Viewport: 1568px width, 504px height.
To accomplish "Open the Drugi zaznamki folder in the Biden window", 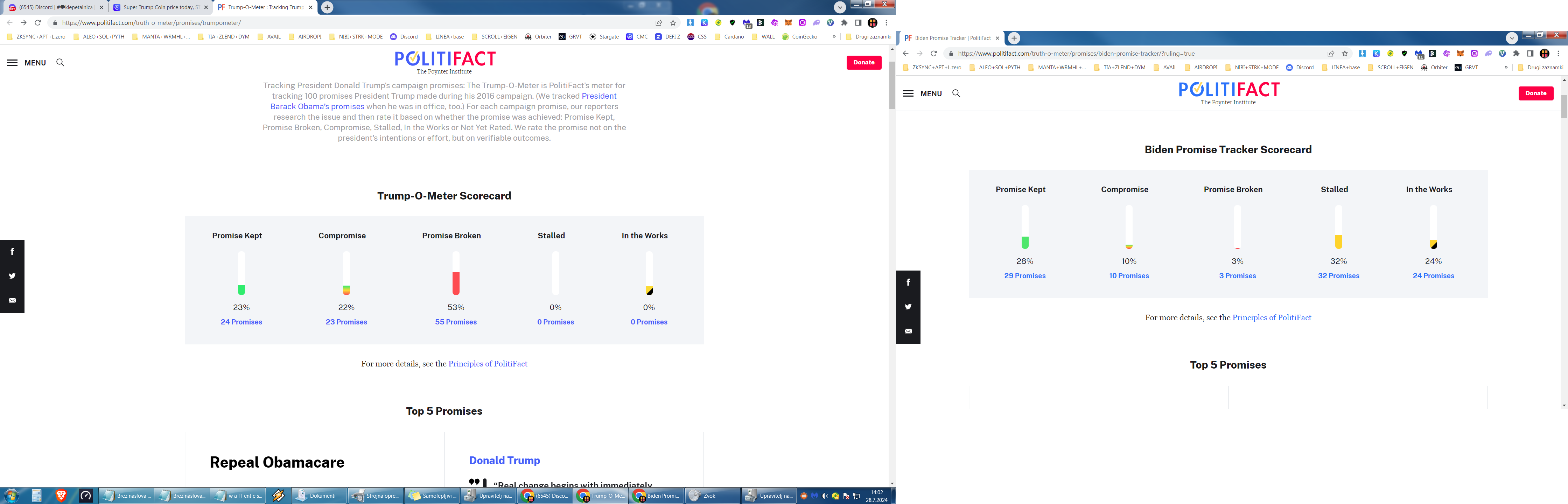I will 1540,68.
